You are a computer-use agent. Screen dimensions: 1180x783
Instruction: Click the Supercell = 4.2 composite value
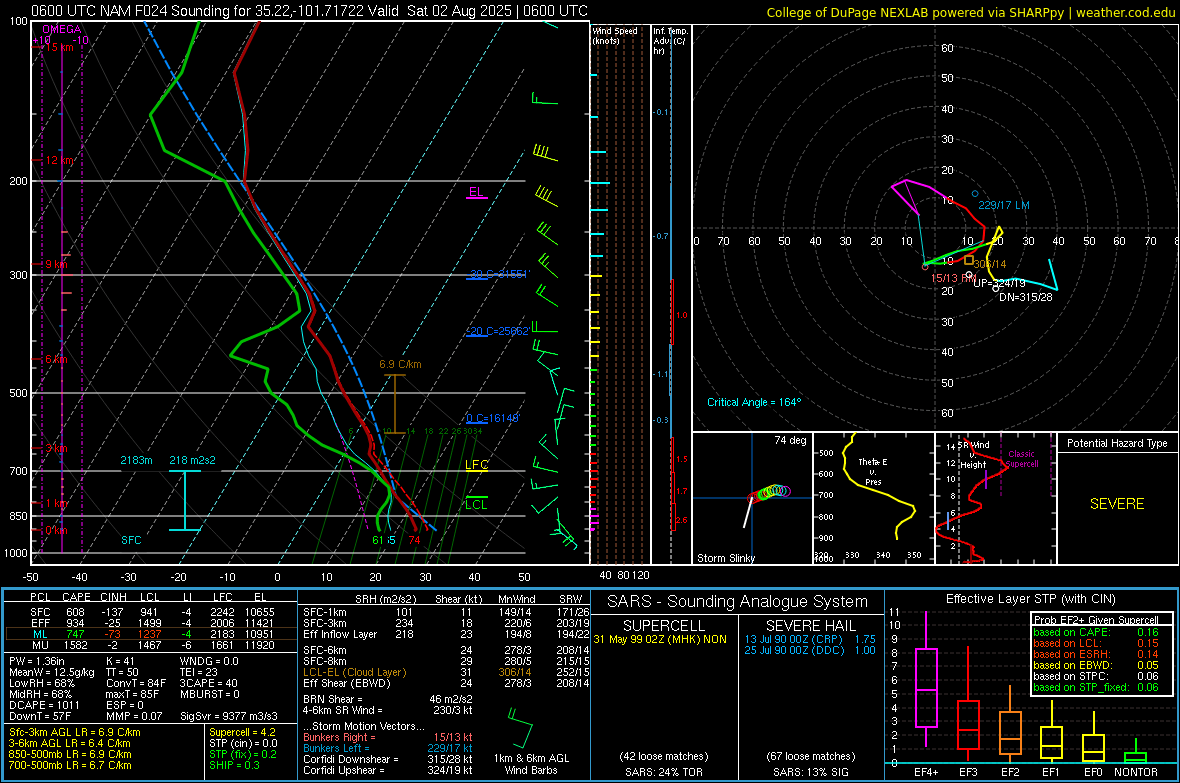pyautogui.click(x=242, y=732)
